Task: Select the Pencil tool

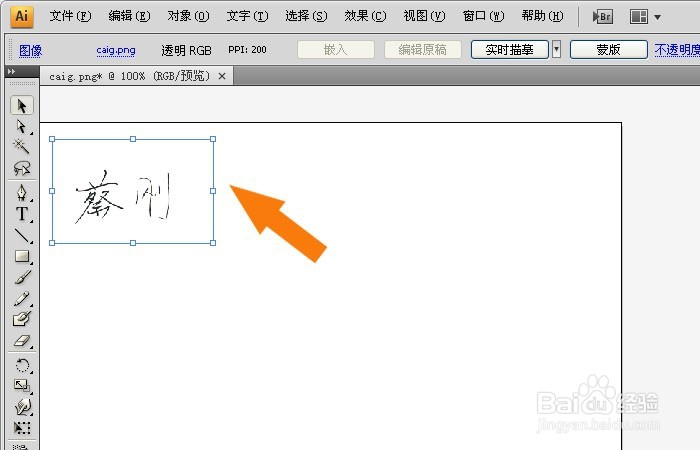Action: pos(21,298)
